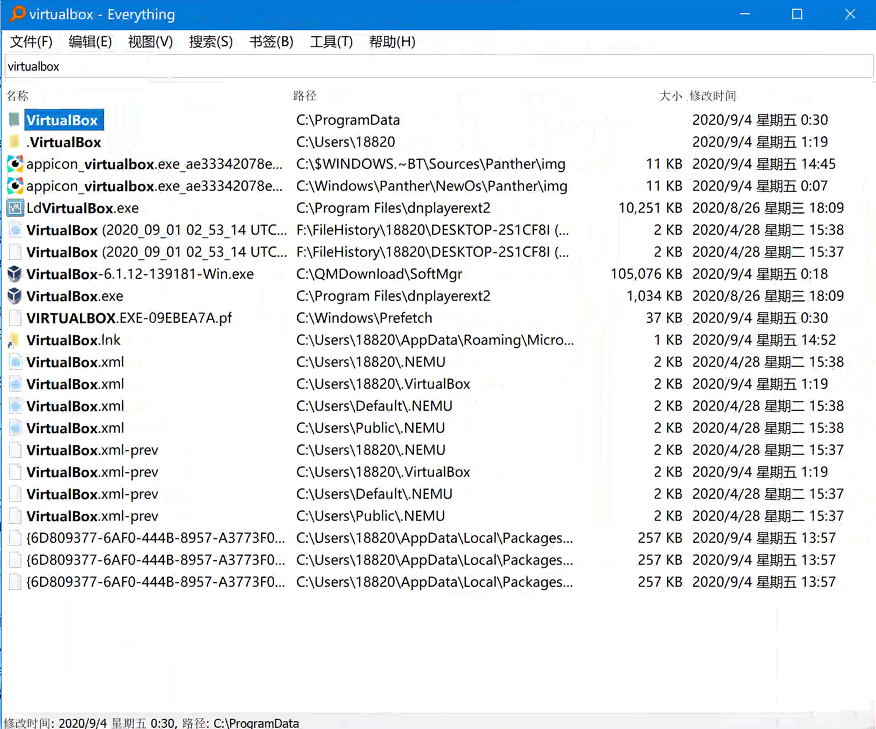The image size is (876, 729).
Task: Click the .VirtualBox folder icon
Action: coord(15,142)
